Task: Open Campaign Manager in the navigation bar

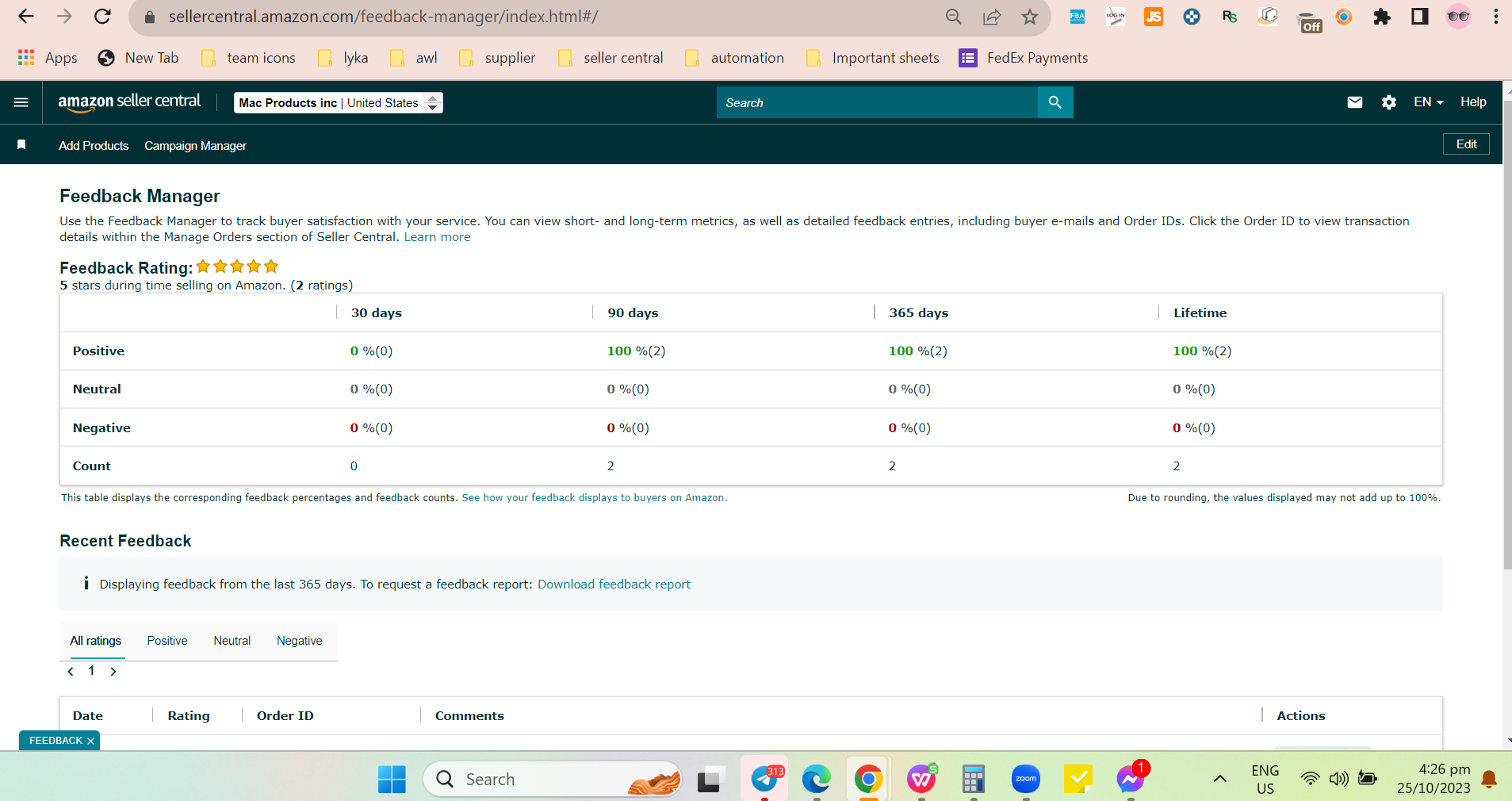Action: pyautogui.click(x=195, y=146)
